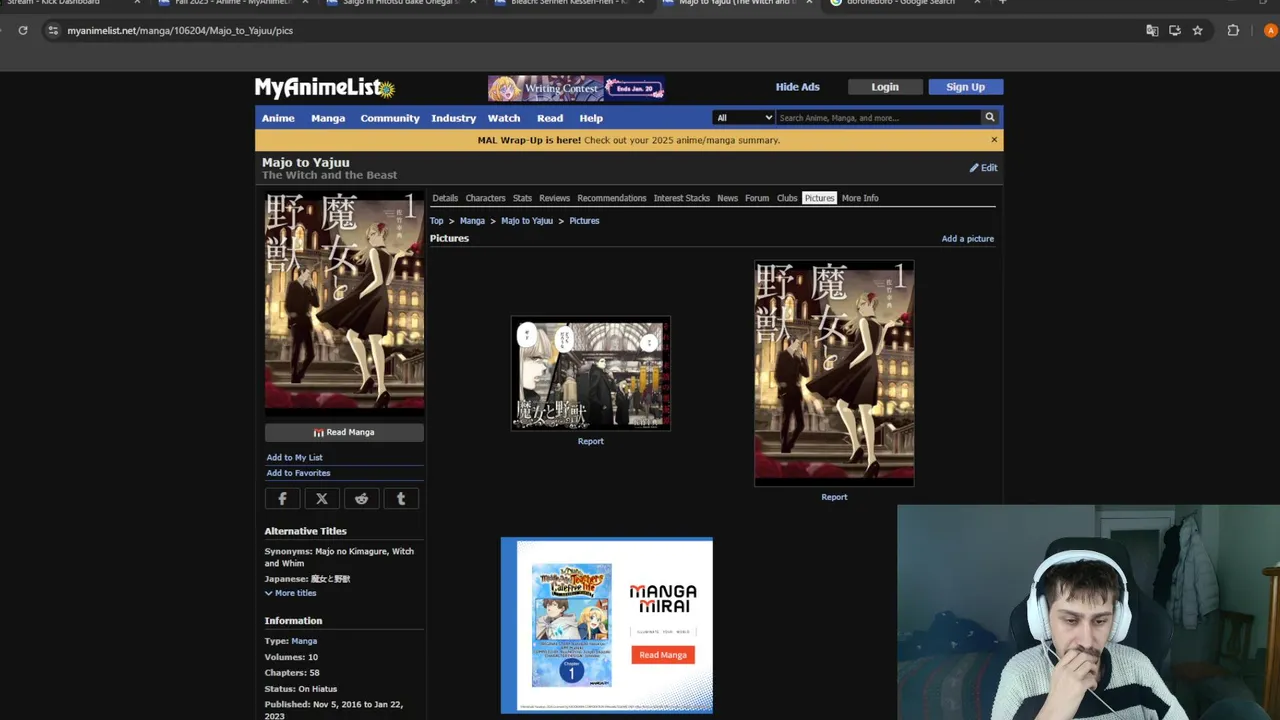Image resolution: width=1280 pixels, height=720 pixels.
Task: Open the Chrome profile avatar
Action: point(1270,30)
